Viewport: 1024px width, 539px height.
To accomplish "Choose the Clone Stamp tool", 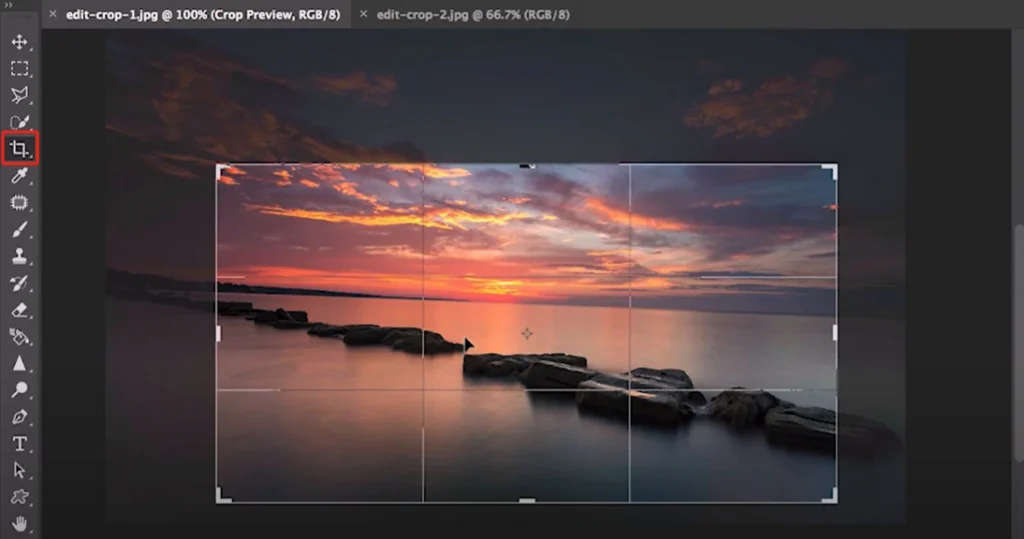I will tap(19, 256).
